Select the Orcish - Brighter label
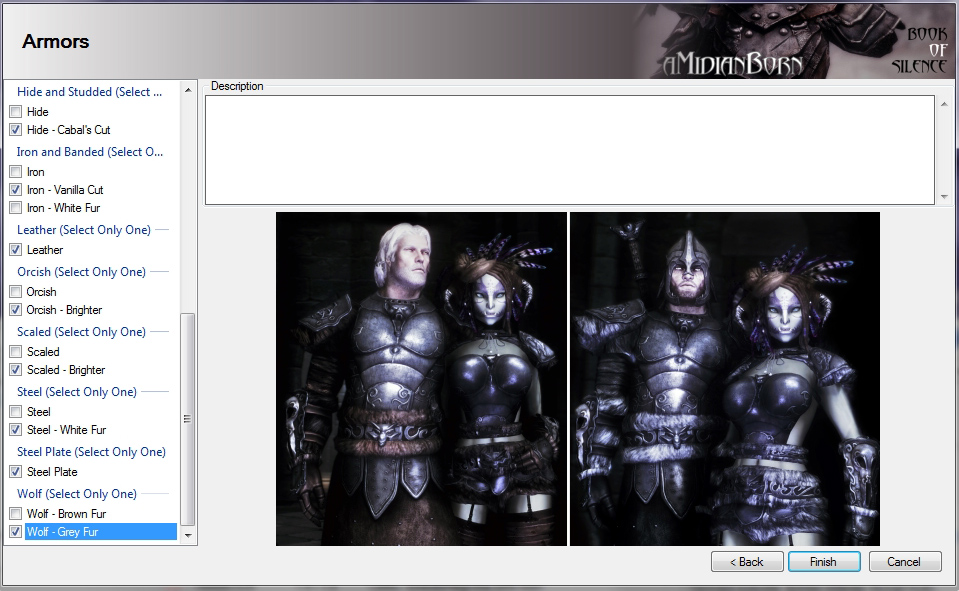This screenshot has height=591, width=959. [64, 310]
